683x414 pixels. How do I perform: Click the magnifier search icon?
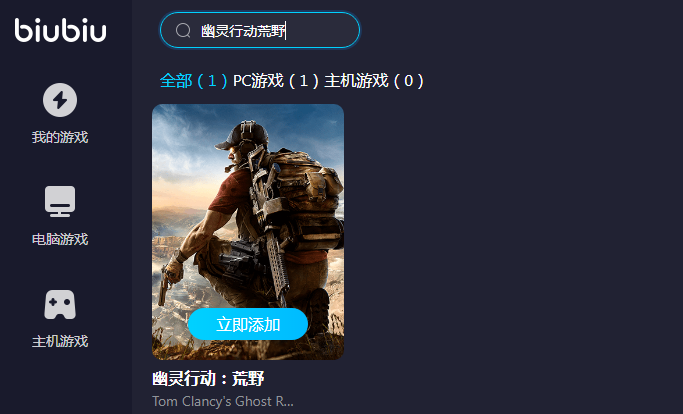click(x=183, y=31)
